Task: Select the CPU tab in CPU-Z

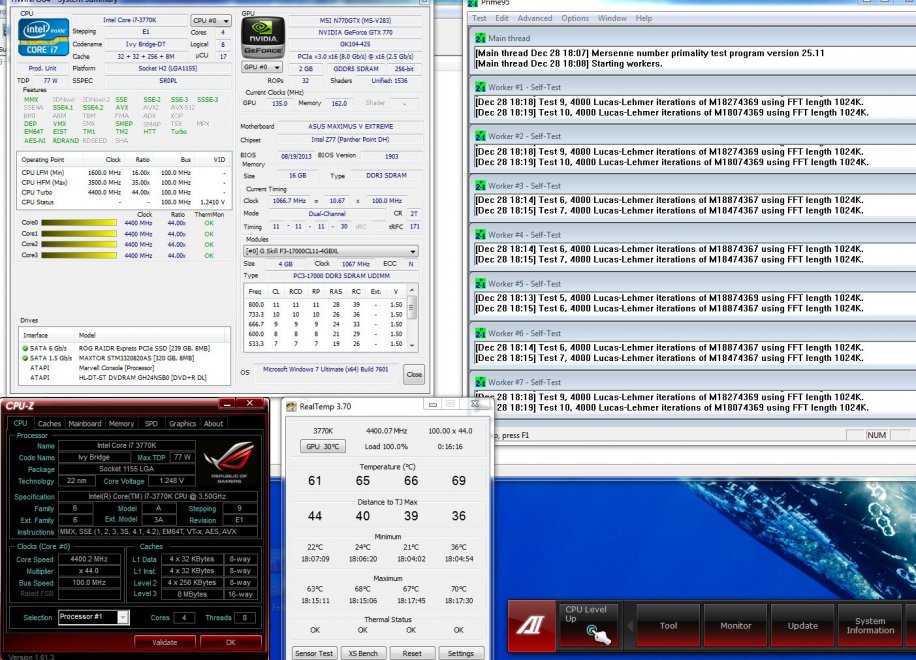Action: pos(20,423)
